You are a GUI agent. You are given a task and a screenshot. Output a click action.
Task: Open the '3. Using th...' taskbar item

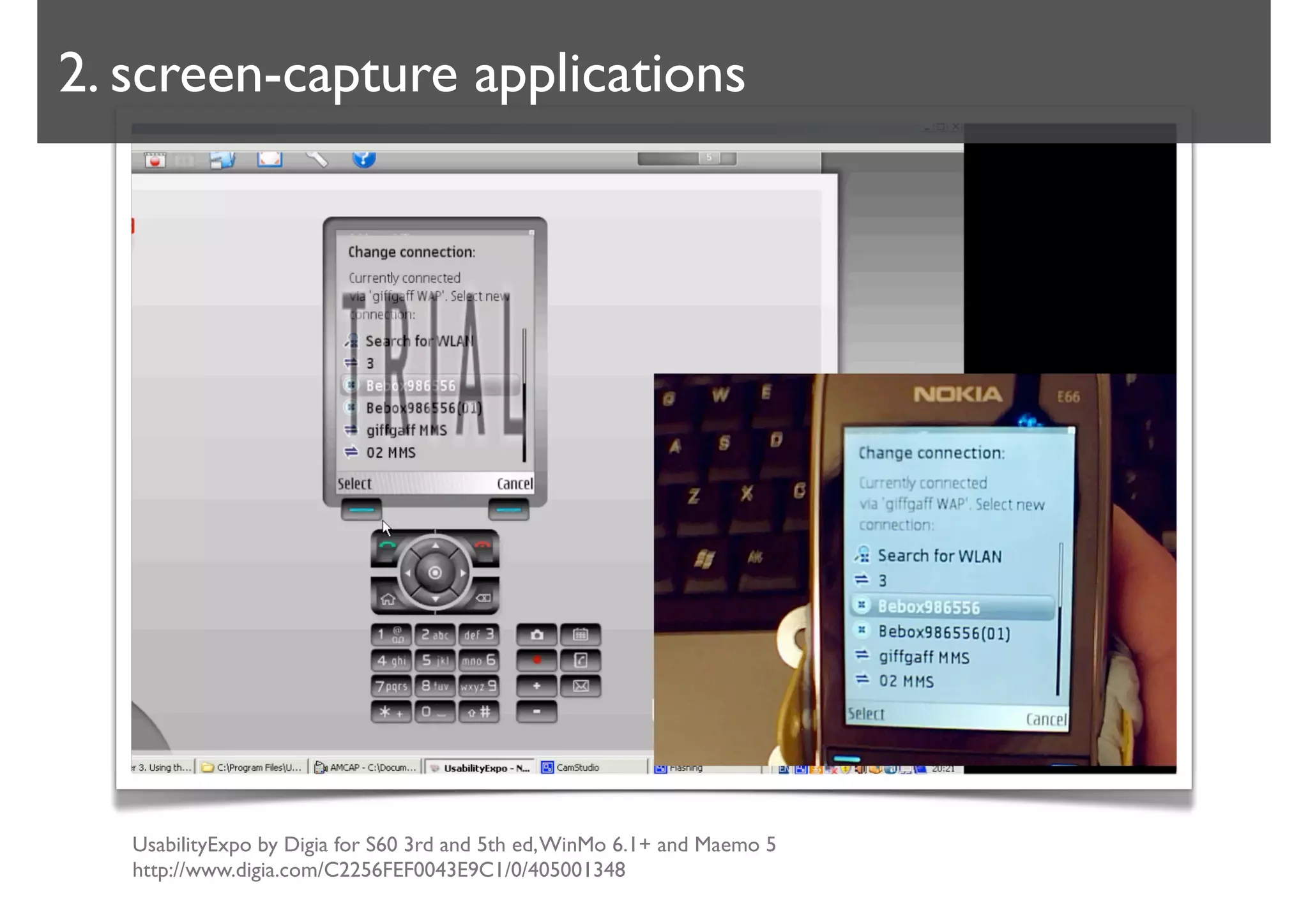coord(162,768)
